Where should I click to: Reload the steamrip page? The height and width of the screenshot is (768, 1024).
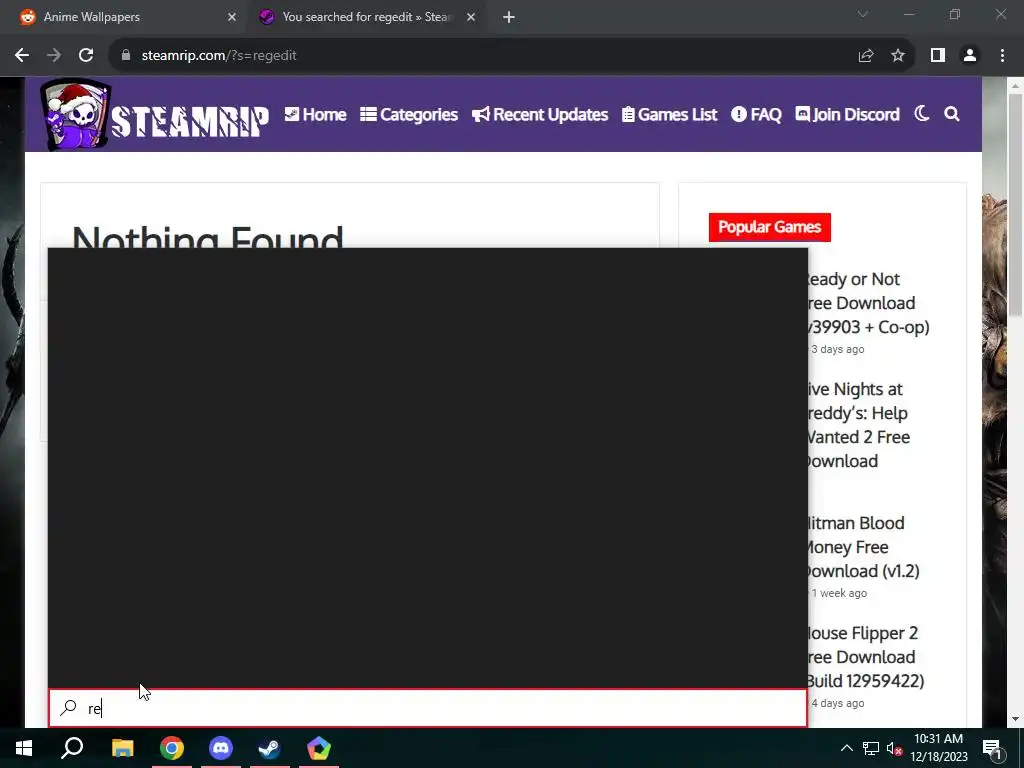(86, 56)
